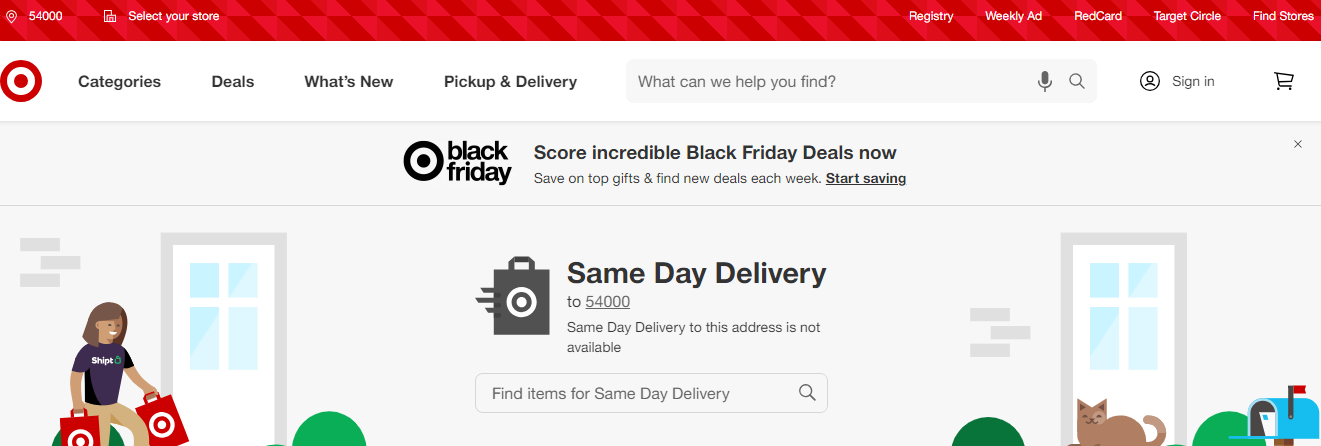
Task: Open the What's New menu
Action: tap(349, 82)
